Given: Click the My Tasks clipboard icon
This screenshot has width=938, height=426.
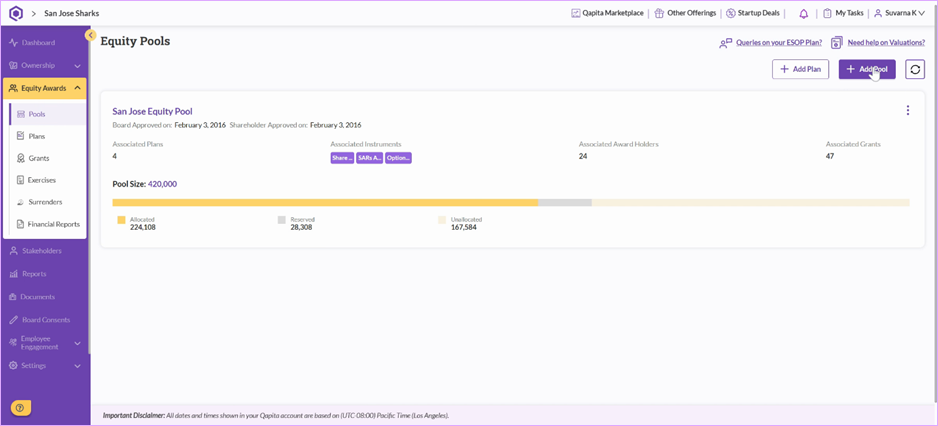Looking at the screenshot, I should pos(827,13).
